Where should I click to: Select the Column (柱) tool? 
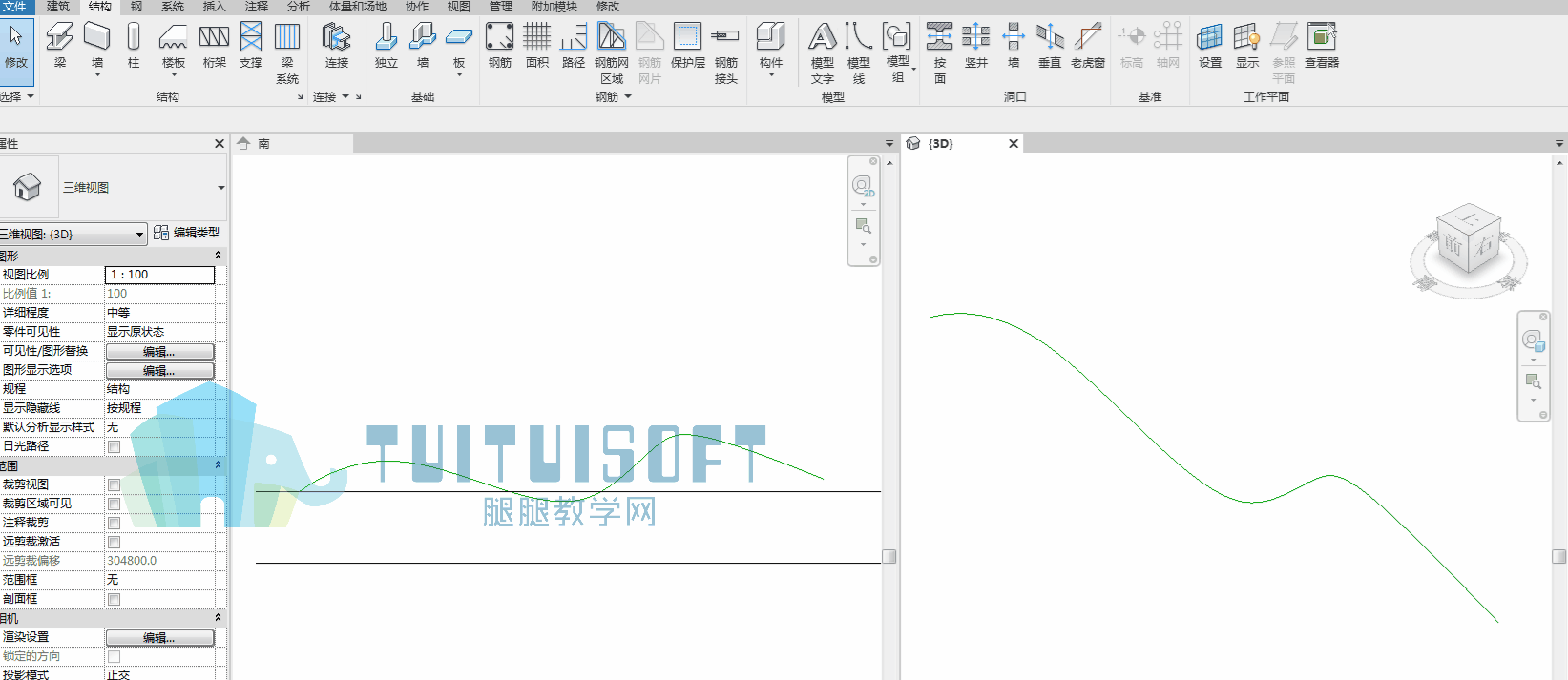134,45
